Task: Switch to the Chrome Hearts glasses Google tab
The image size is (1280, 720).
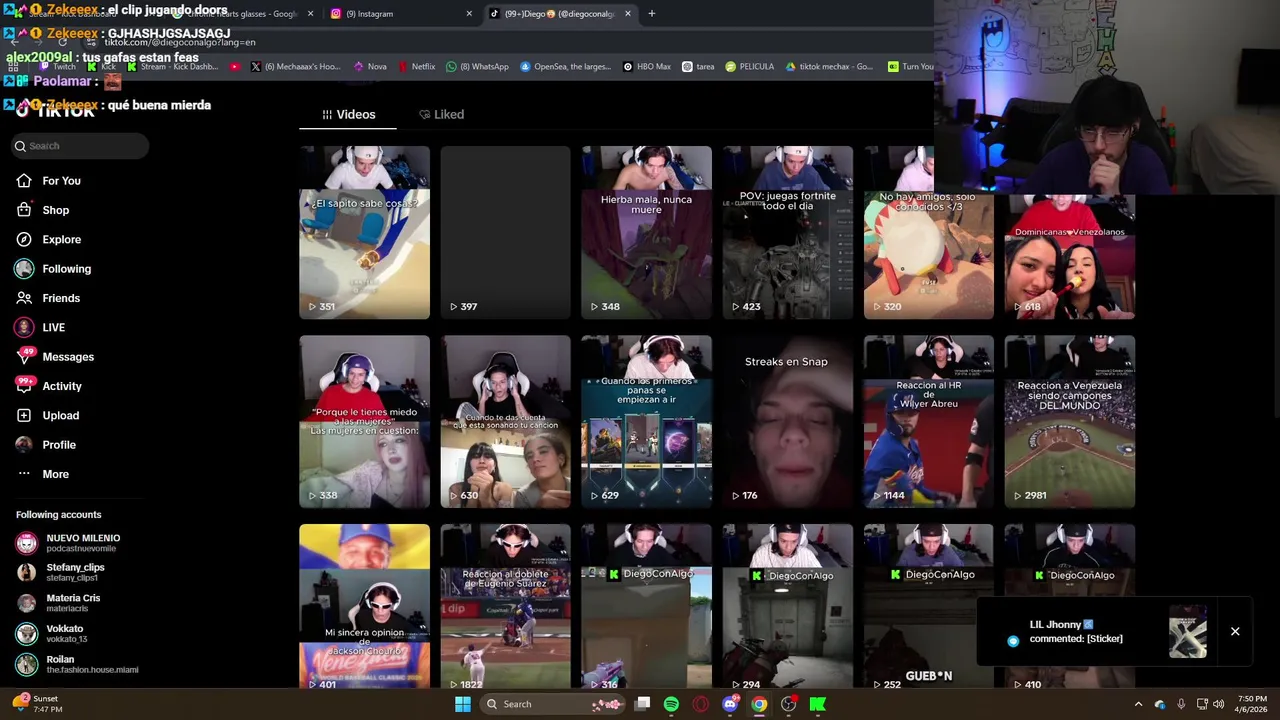Action: (240, 14)
